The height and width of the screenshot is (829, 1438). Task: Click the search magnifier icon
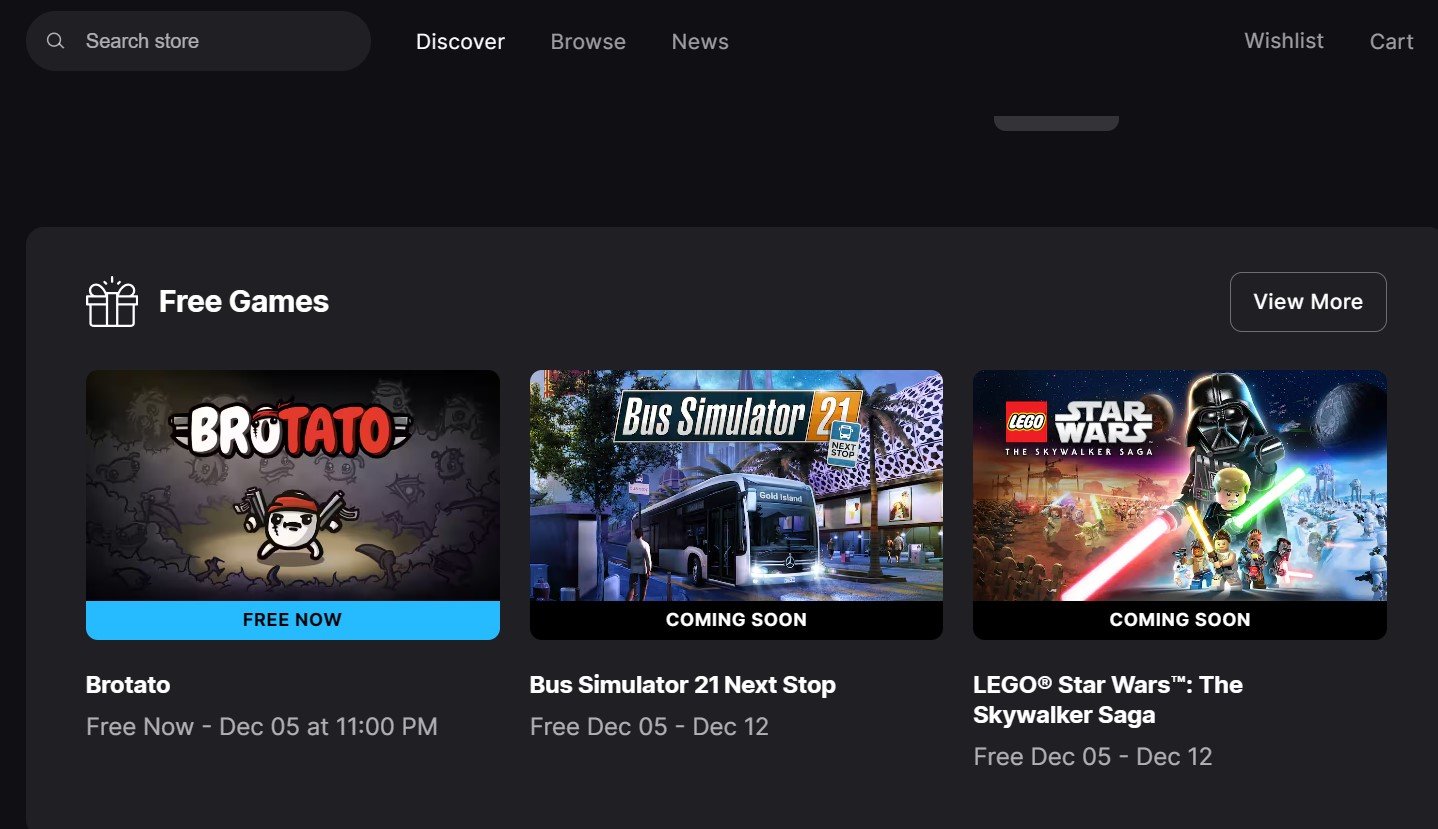(x=56, y=41)
